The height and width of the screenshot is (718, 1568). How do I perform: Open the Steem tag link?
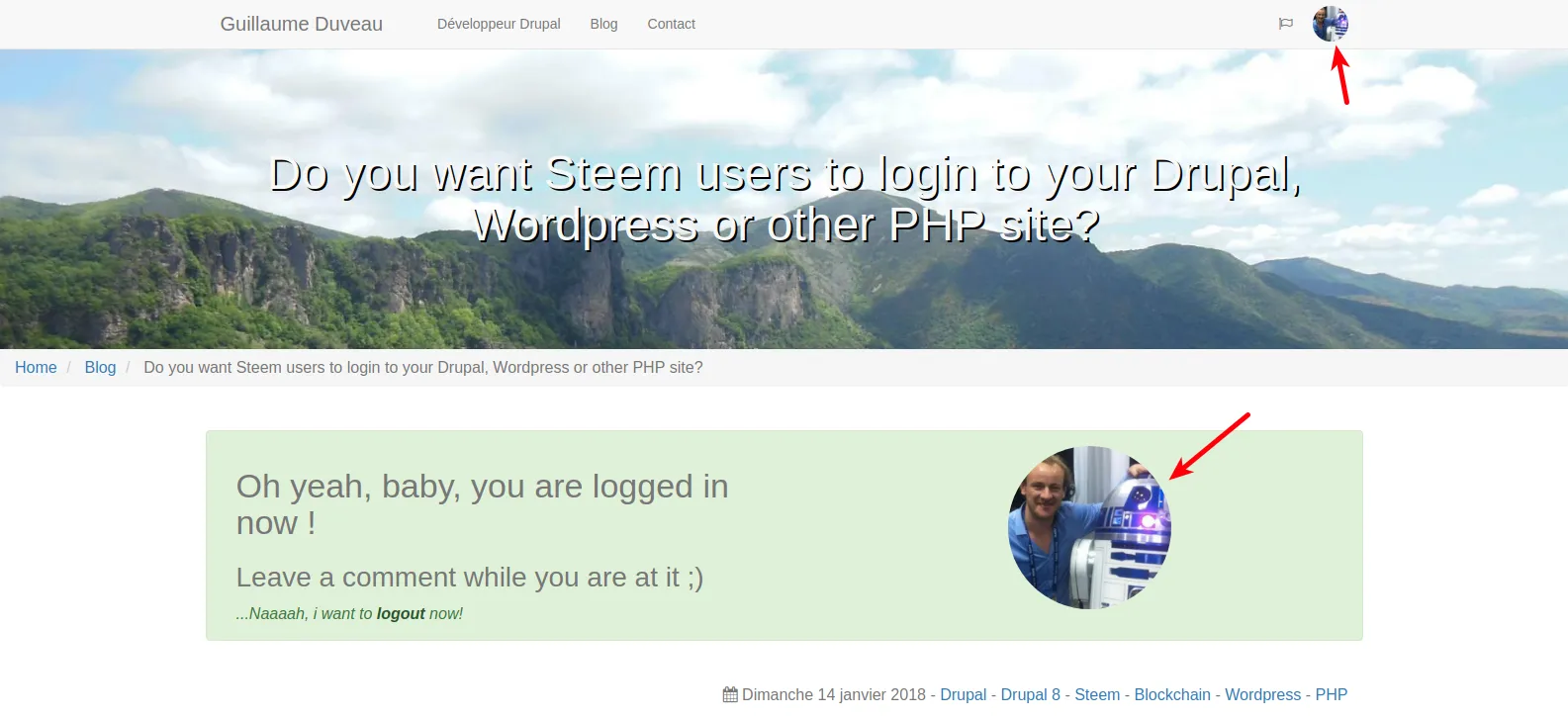1097,694
